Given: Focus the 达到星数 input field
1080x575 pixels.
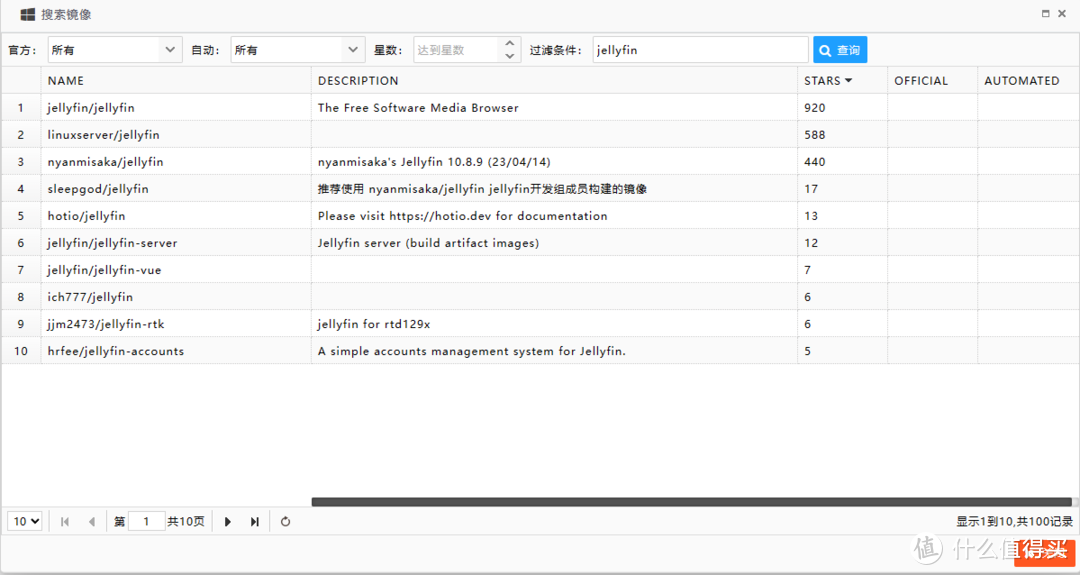Looking at the screenshot, I should coord(455,50).
